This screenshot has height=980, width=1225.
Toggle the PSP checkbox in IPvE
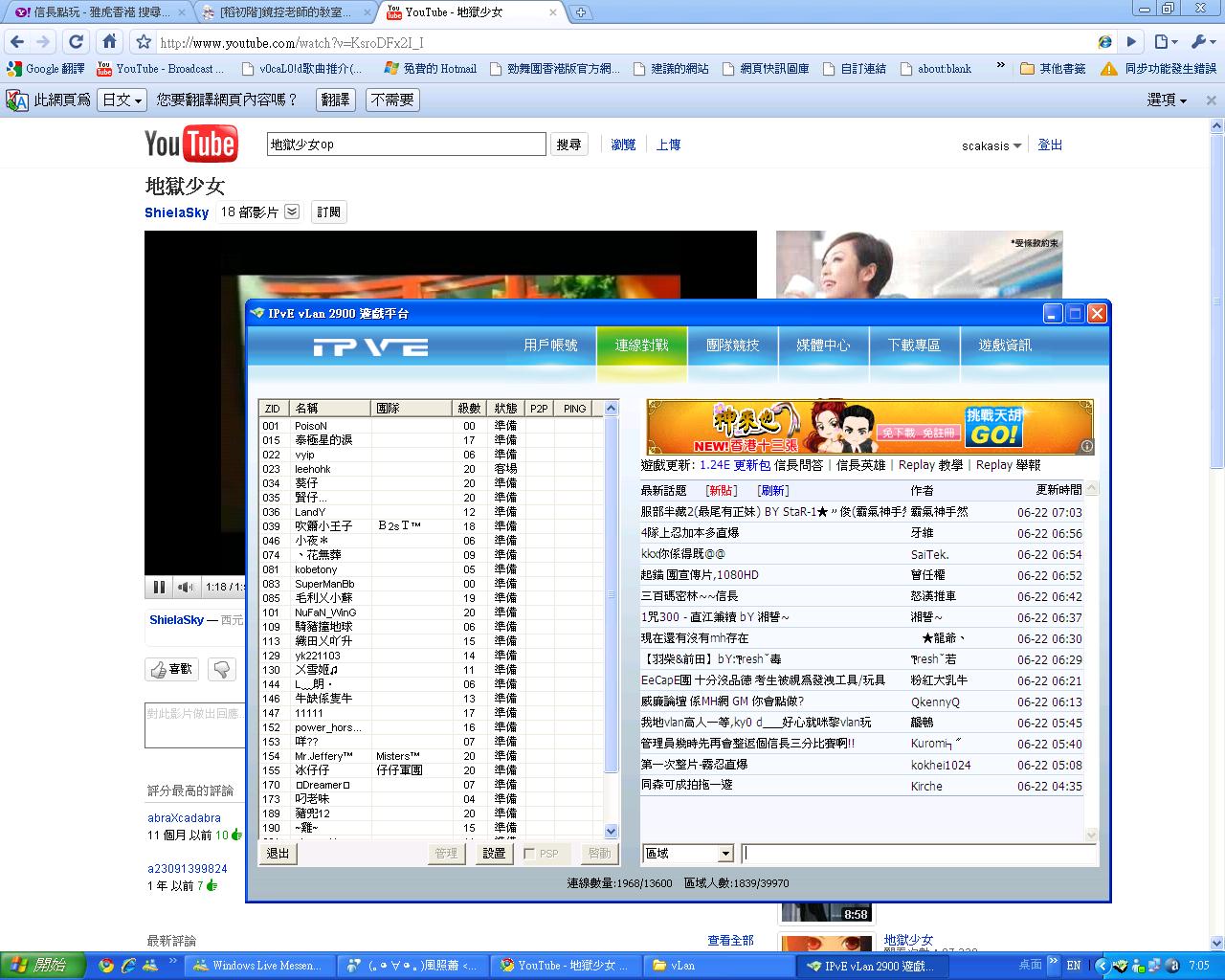[x=530, y=854]
